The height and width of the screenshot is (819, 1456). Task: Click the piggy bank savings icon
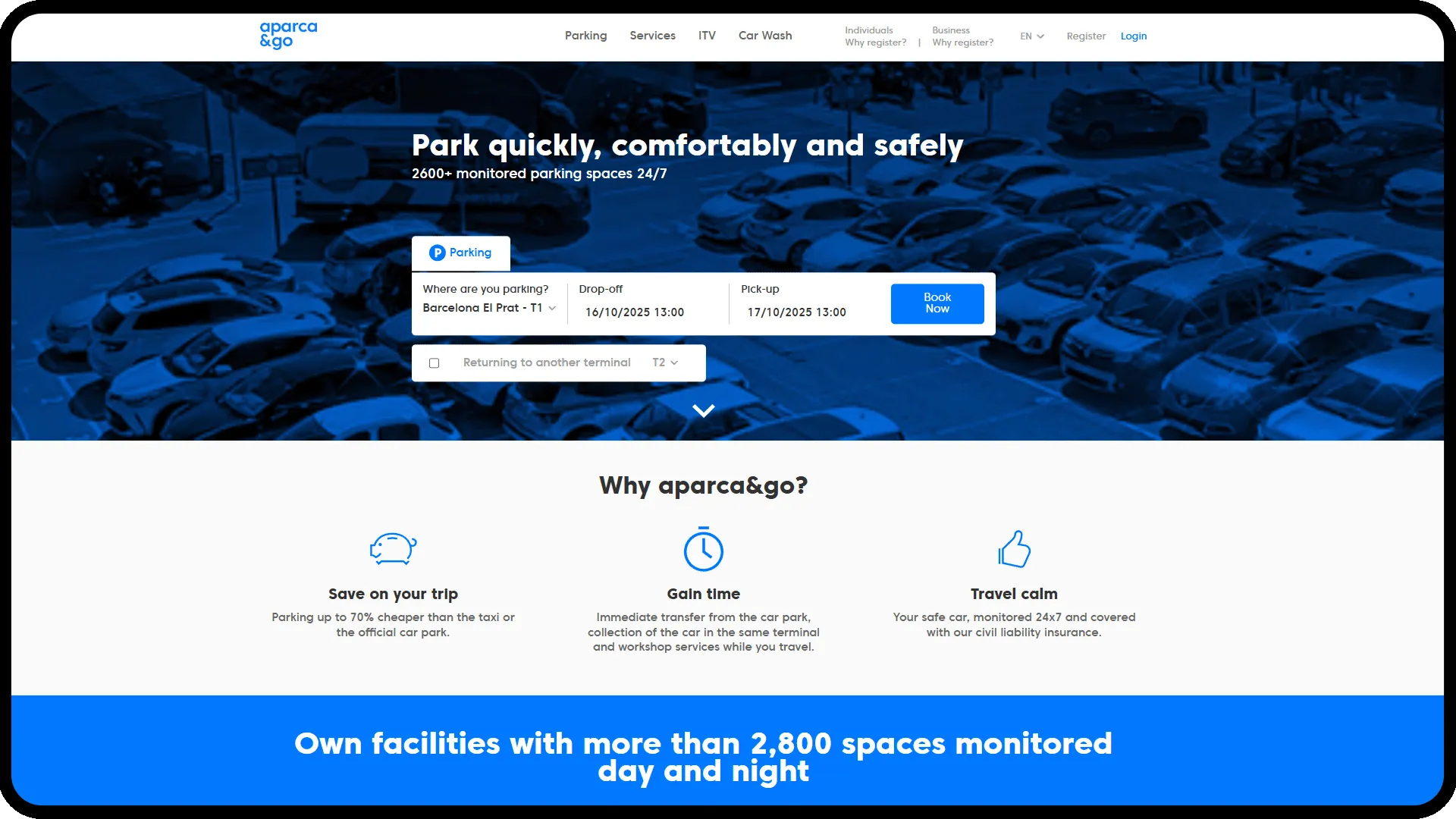393,549
